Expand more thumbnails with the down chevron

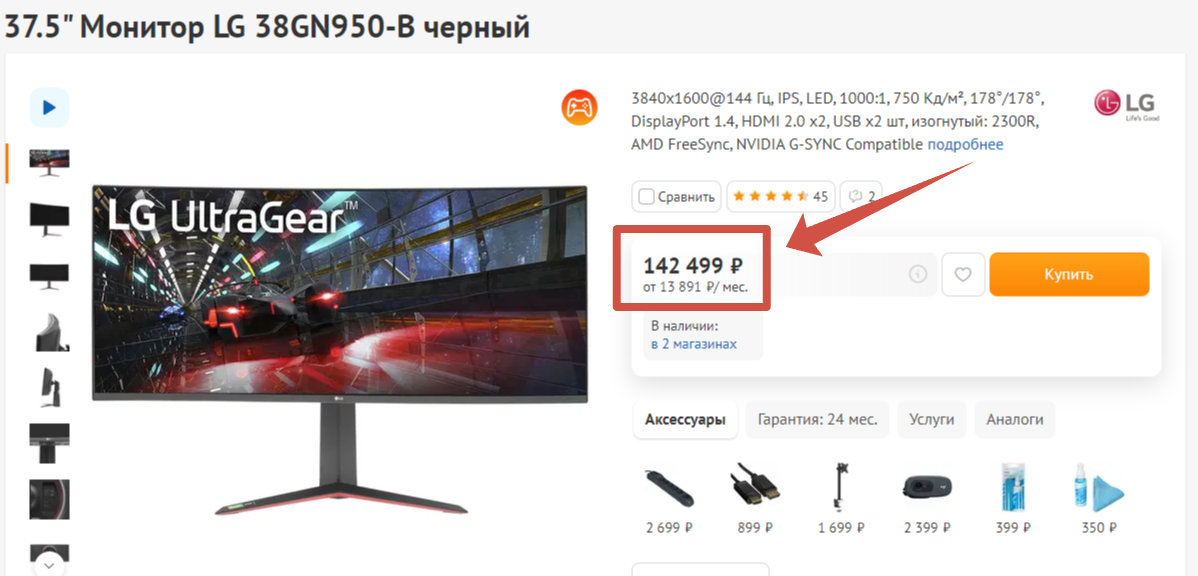coord(50,565)
